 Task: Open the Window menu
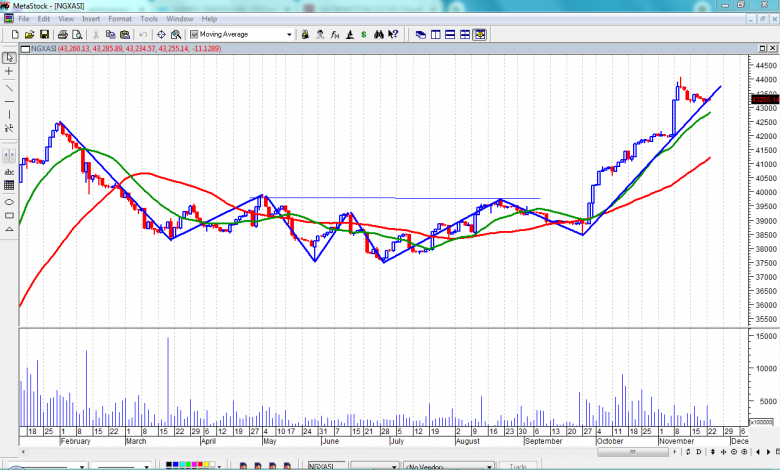180,19
